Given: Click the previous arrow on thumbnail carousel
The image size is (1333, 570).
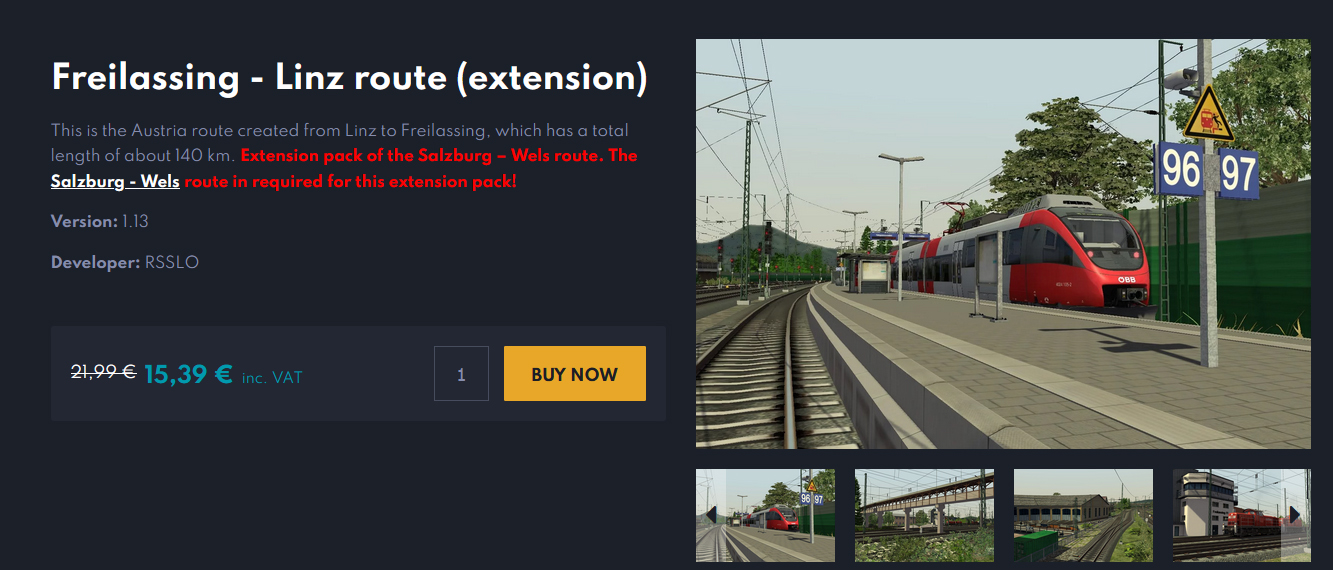Looking at the screenshot, I should click(711, 514).
